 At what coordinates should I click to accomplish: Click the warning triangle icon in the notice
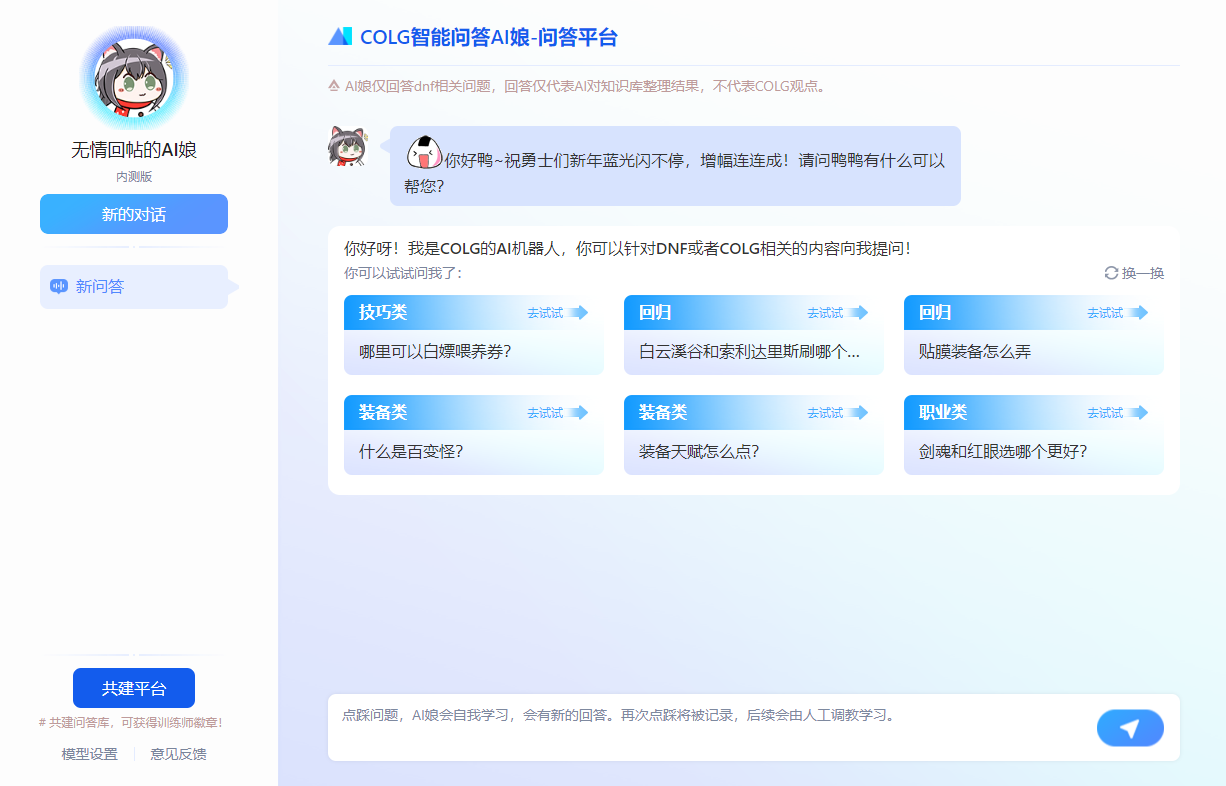click(x=334, y=86)
